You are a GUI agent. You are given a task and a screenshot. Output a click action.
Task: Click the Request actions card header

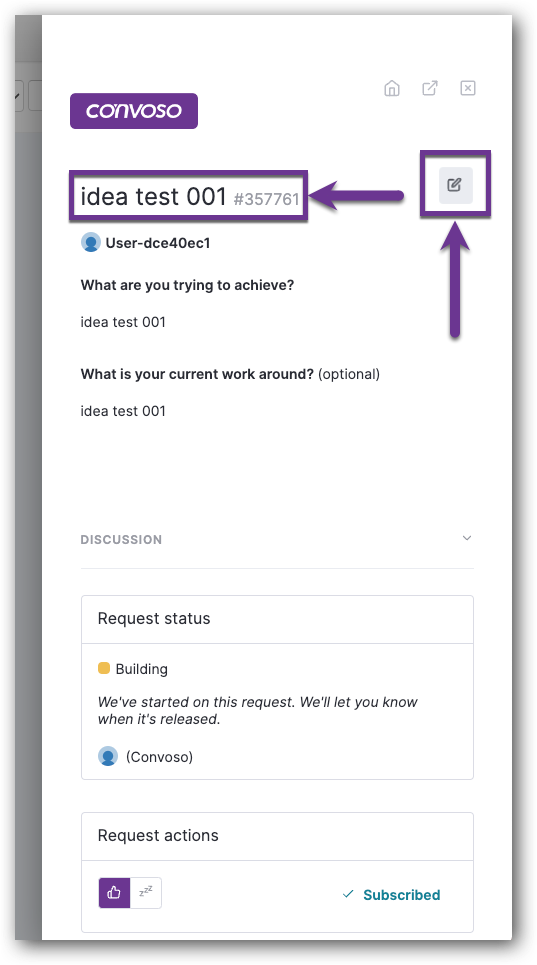tap(277, 836)
